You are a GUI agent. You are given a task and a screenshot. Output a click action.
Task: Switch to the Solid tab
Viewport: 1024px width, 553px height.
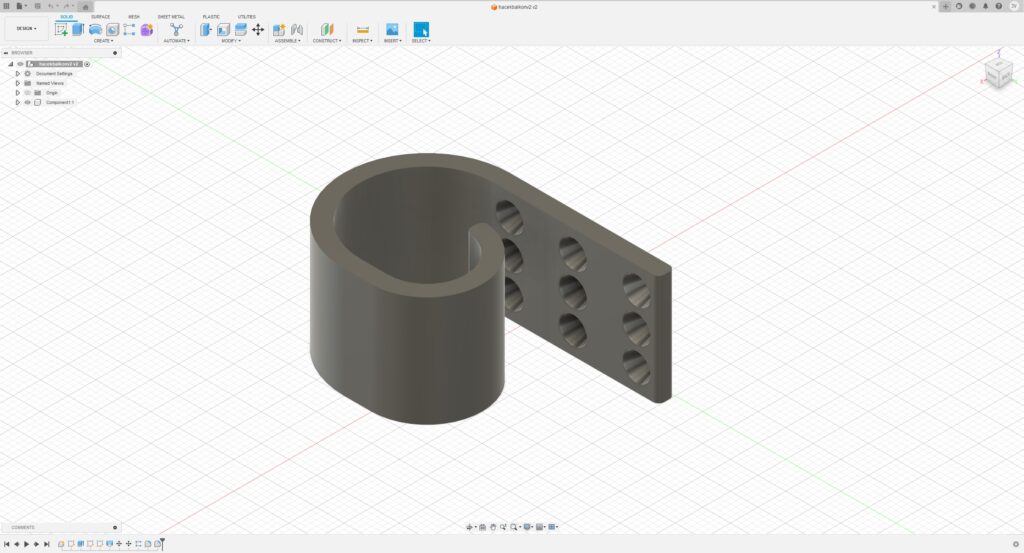click(x=67, y=17)
